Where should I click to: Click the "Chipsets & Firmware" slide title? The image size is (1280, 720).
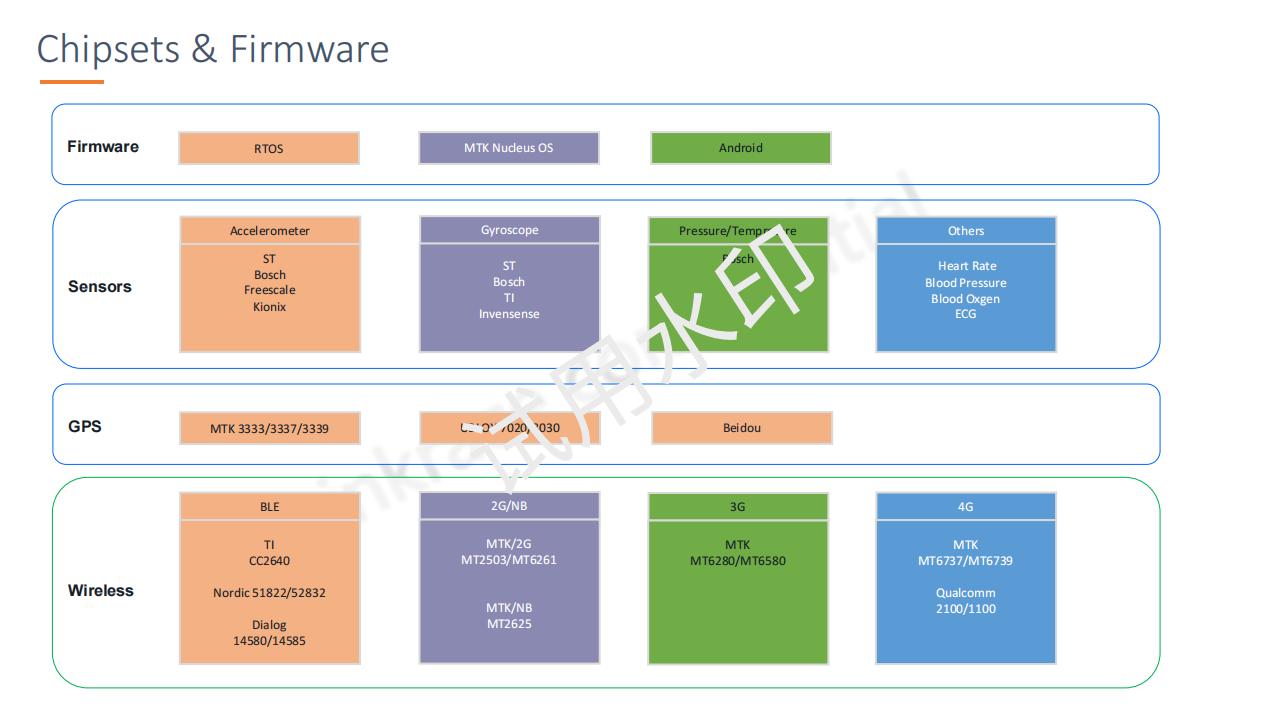click(x=213, y=49)
